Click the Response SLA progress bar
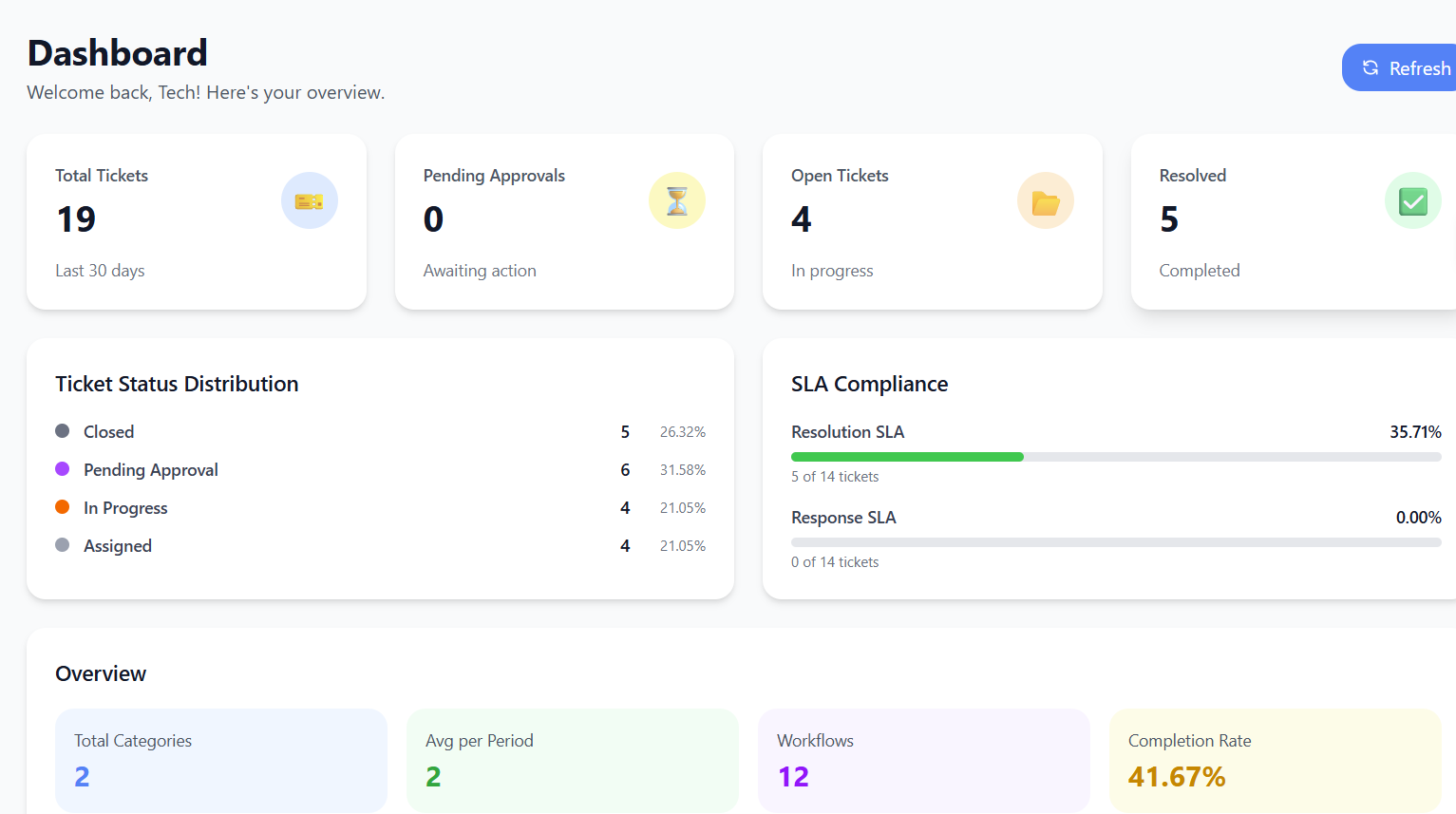The image size is (1456, 814). point(1115,542)
